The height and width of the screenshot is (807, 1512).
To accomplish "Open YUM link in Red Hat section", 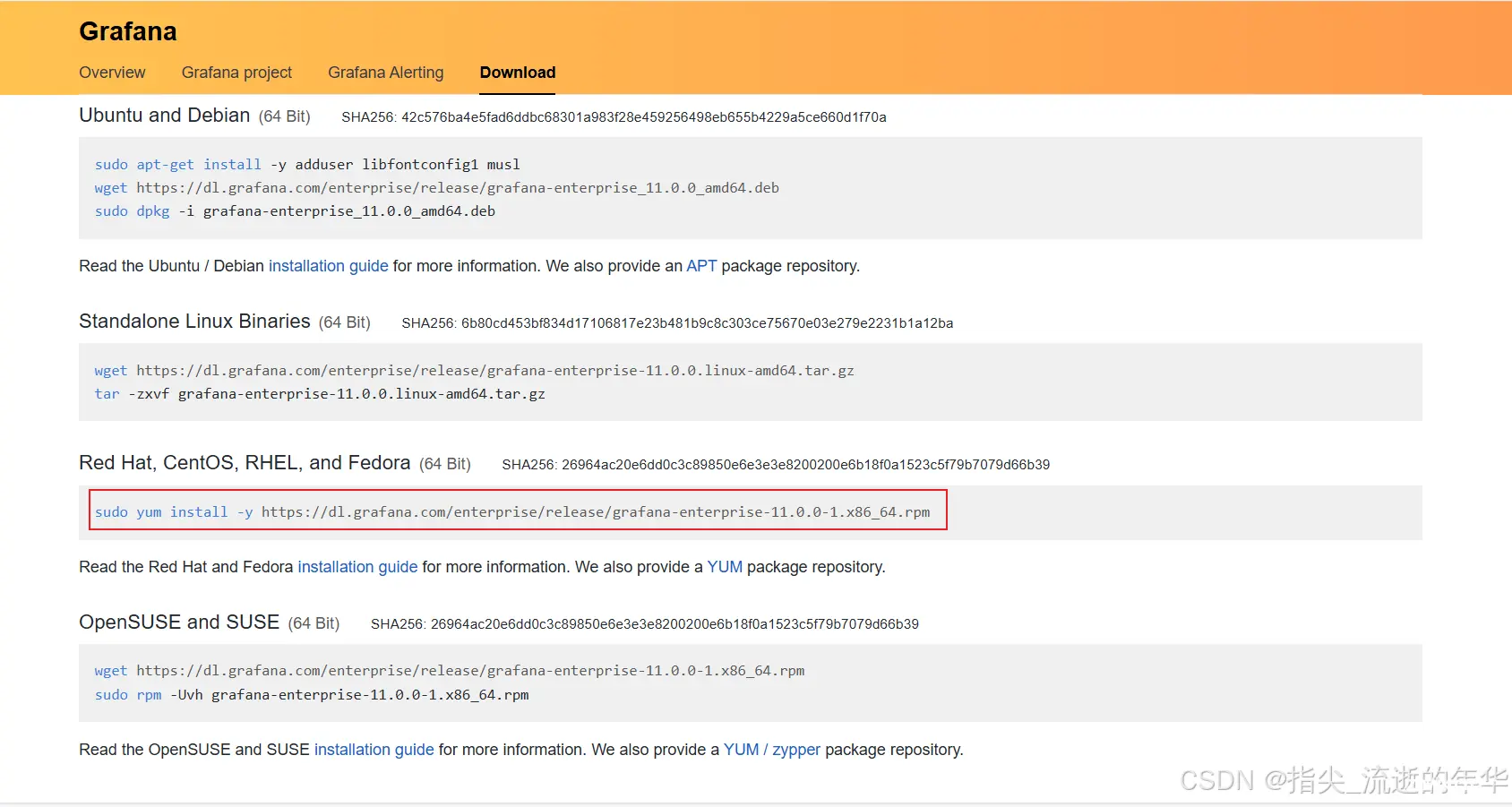I will (725, 567).
